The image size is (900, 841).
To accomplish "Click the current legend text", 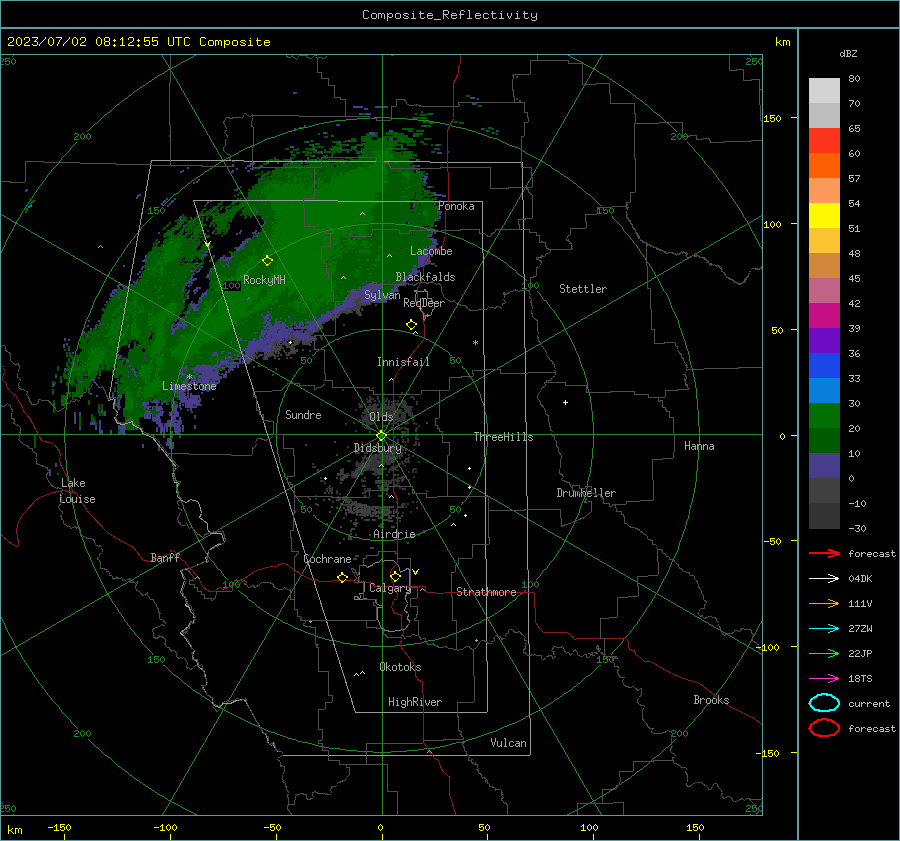I will (869, 703).
